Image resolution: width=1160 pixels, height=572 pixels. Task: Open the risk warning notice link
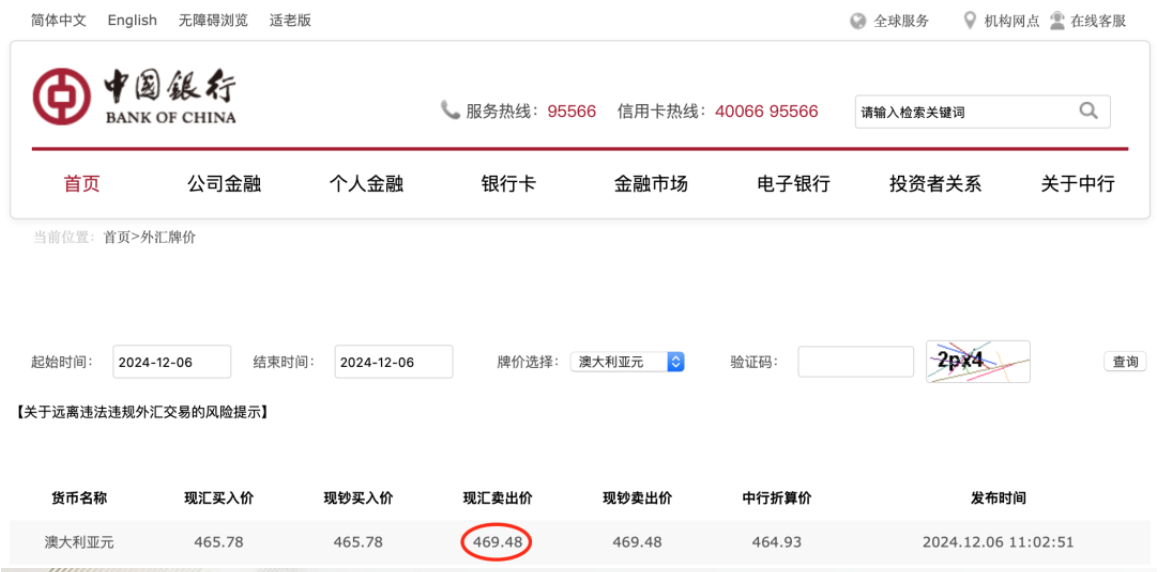tap(141, 412)
